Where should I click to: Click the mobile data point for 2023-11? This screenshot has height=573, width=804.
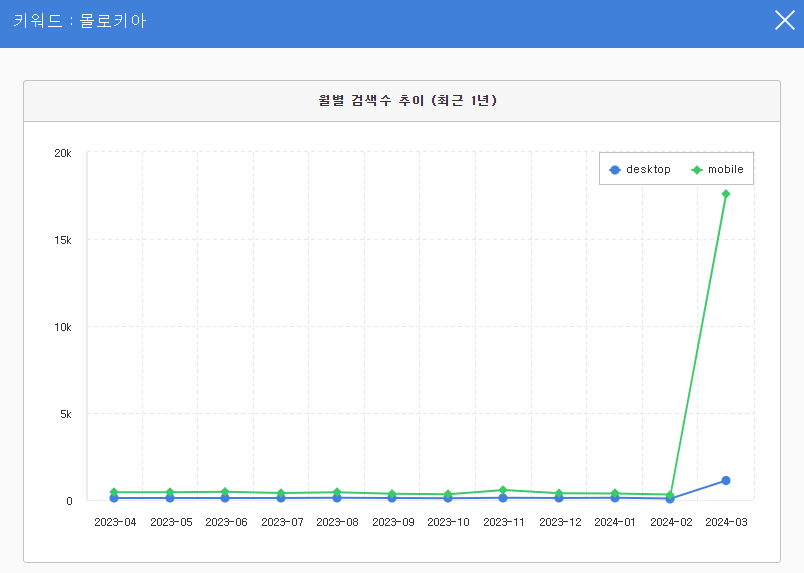point(503,490)
